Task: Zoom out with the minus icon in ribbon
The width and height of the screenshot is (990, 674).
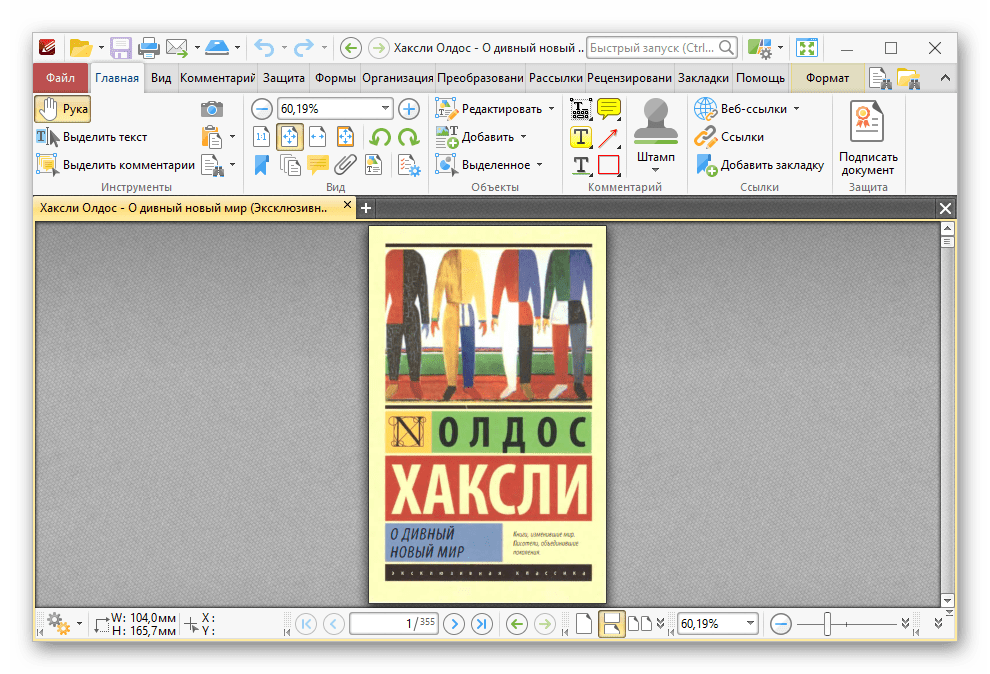Action: tap(261, 109)
